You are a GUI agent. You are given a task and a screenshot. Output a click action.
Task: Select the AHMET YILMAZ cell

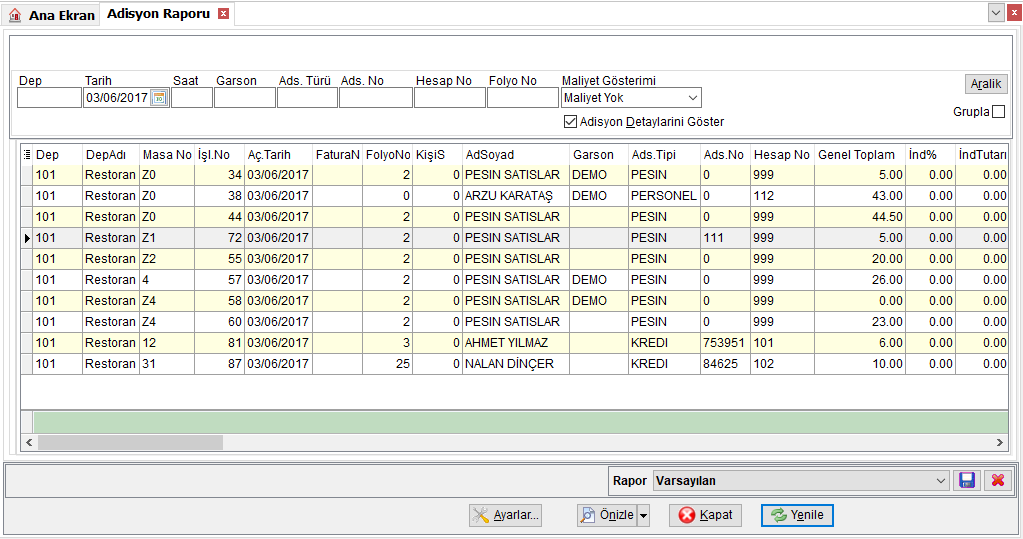point(515,343)
